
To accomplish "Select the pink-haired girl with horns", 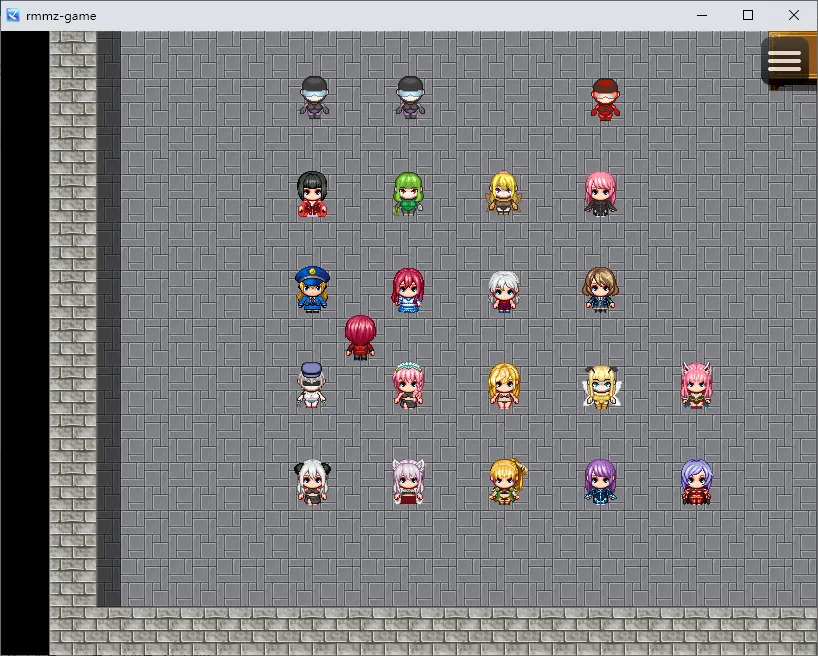I will (696, 386).
